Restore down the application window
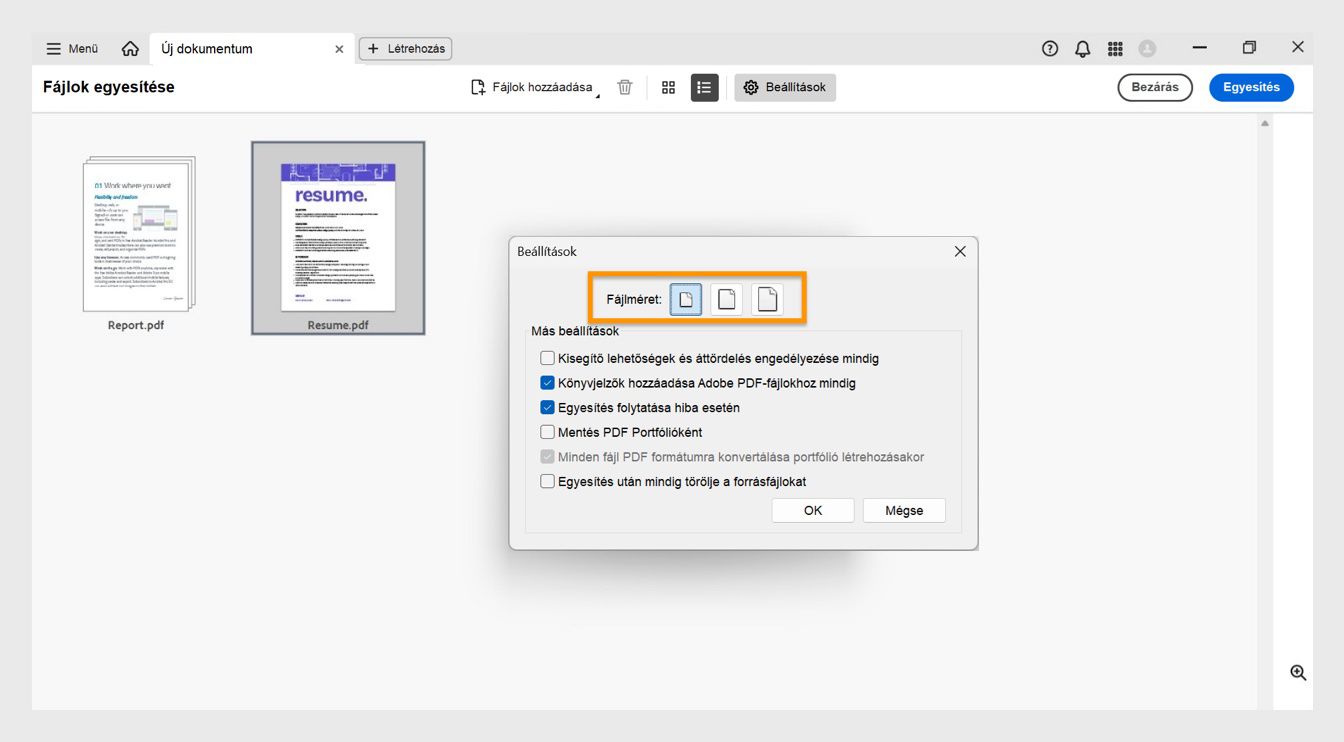Screen dimensions: 1344x742 [1249, 48]
